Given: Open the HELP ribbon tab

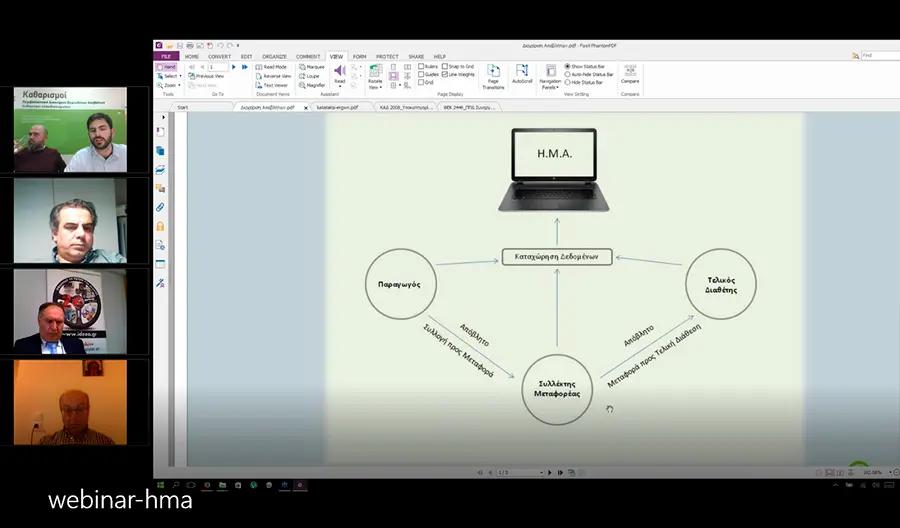Looking at the screenshot, I should (x=440, y=56).
